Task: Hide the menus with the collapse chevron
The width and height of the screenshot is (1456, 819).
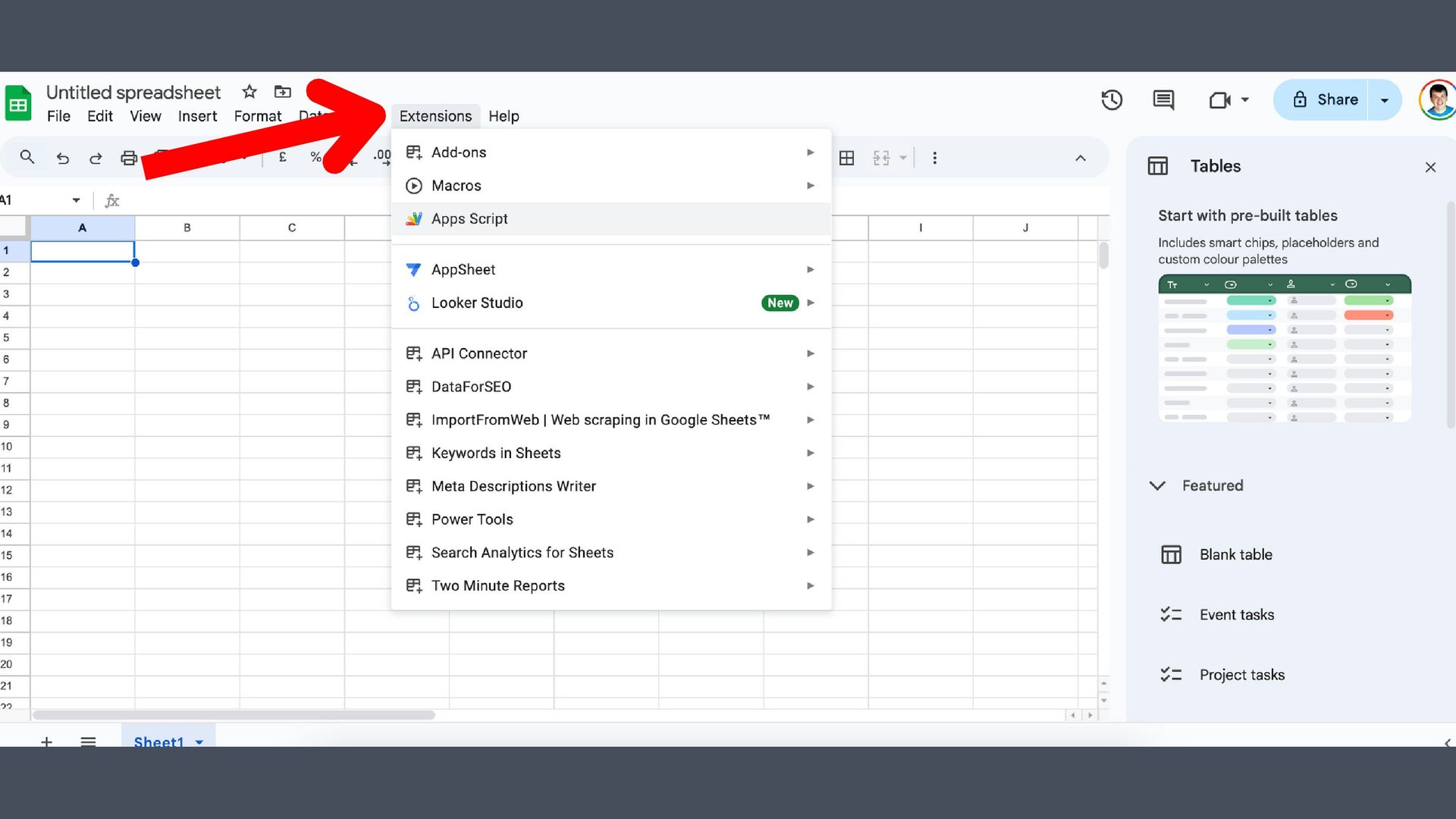Action: pos(1081,158)
